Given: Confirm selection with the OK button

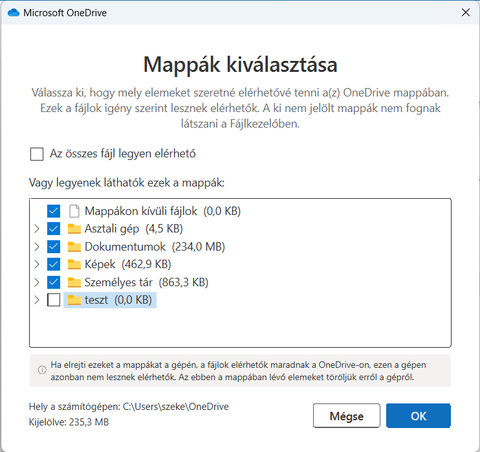Looking at the screenshot, I should point(418,416).
